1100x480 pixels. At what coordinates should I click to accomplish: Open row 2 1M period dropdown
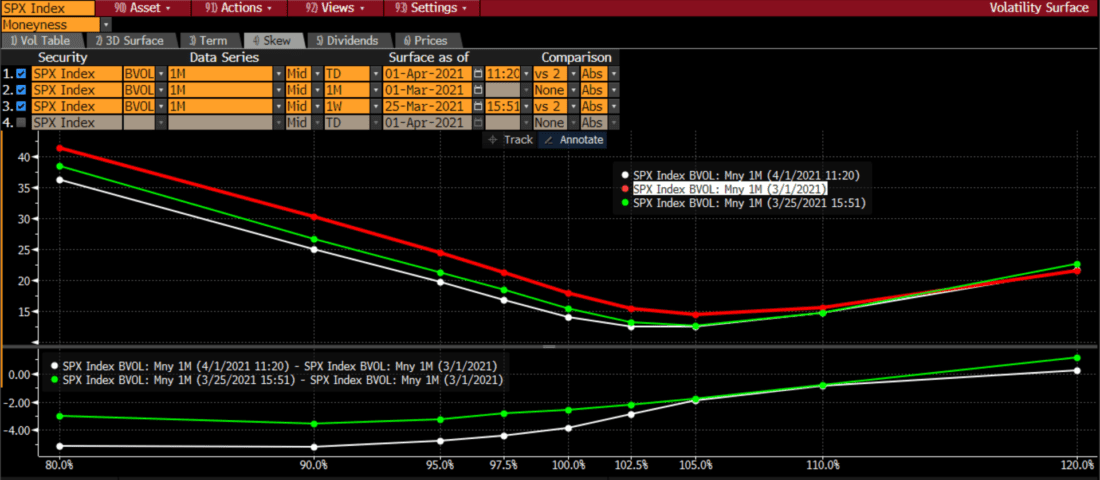(x=375, y=90)
